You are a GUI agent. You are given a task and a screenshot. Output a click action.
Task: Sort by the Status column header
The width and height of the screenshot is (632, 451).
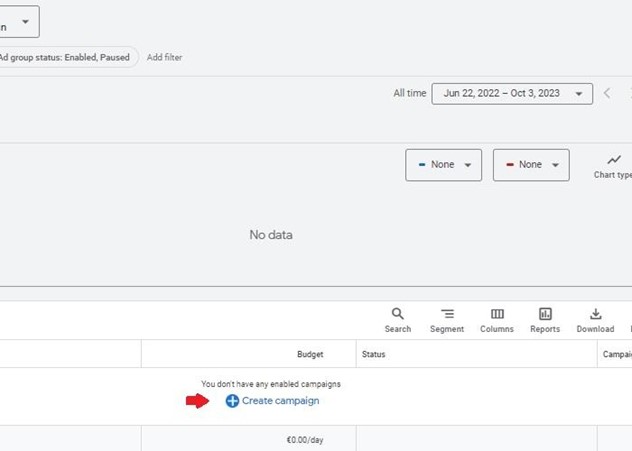374,354
